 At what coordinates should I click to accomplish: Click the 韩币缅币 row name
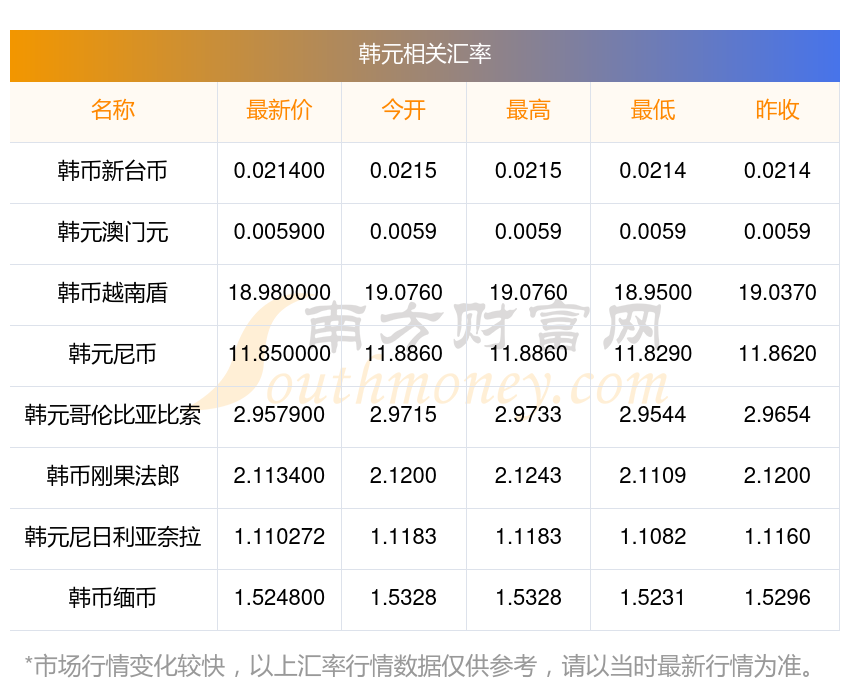[x=113, y=598]
